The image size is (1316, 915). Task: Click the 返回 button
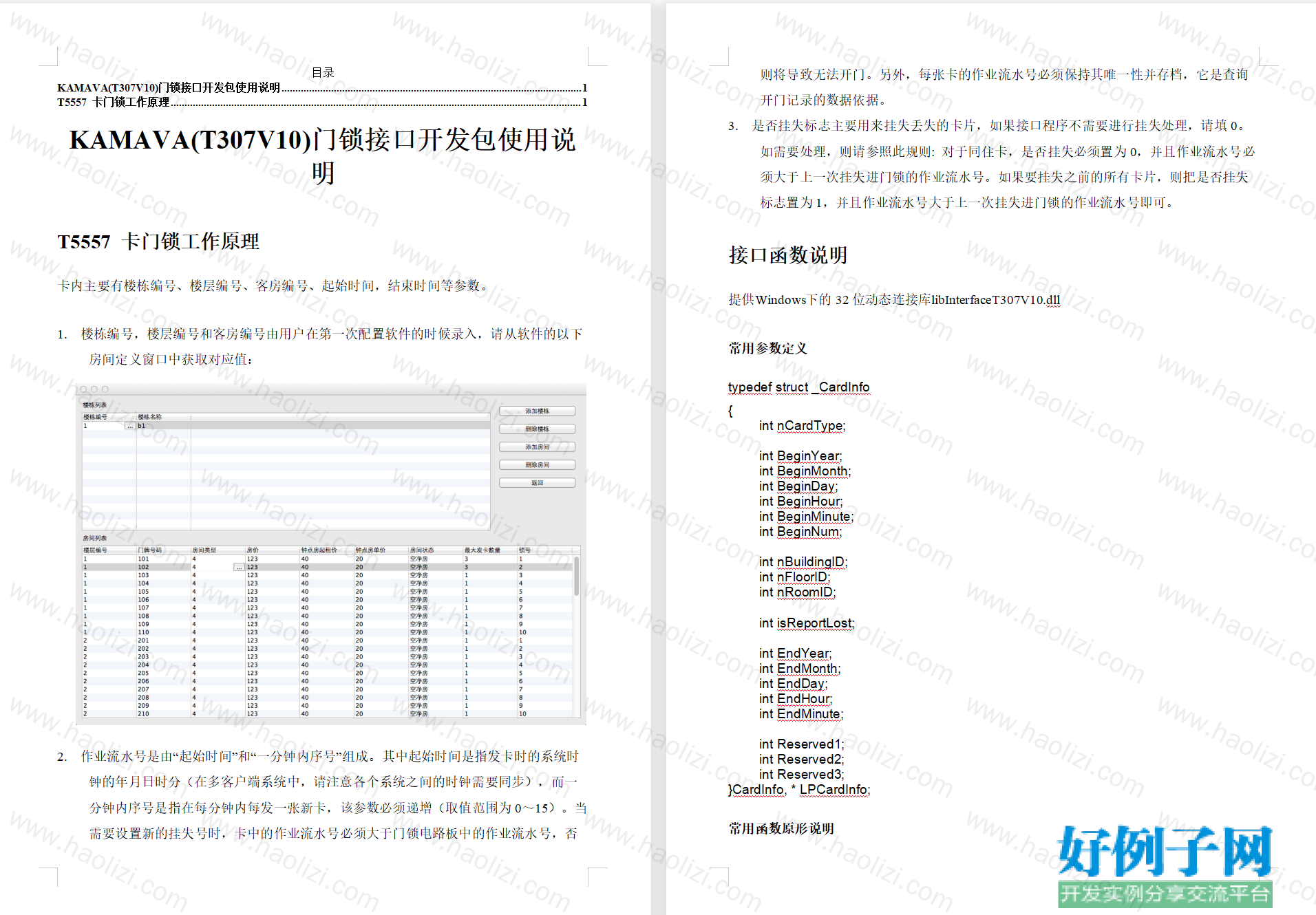tap(537, 483)
